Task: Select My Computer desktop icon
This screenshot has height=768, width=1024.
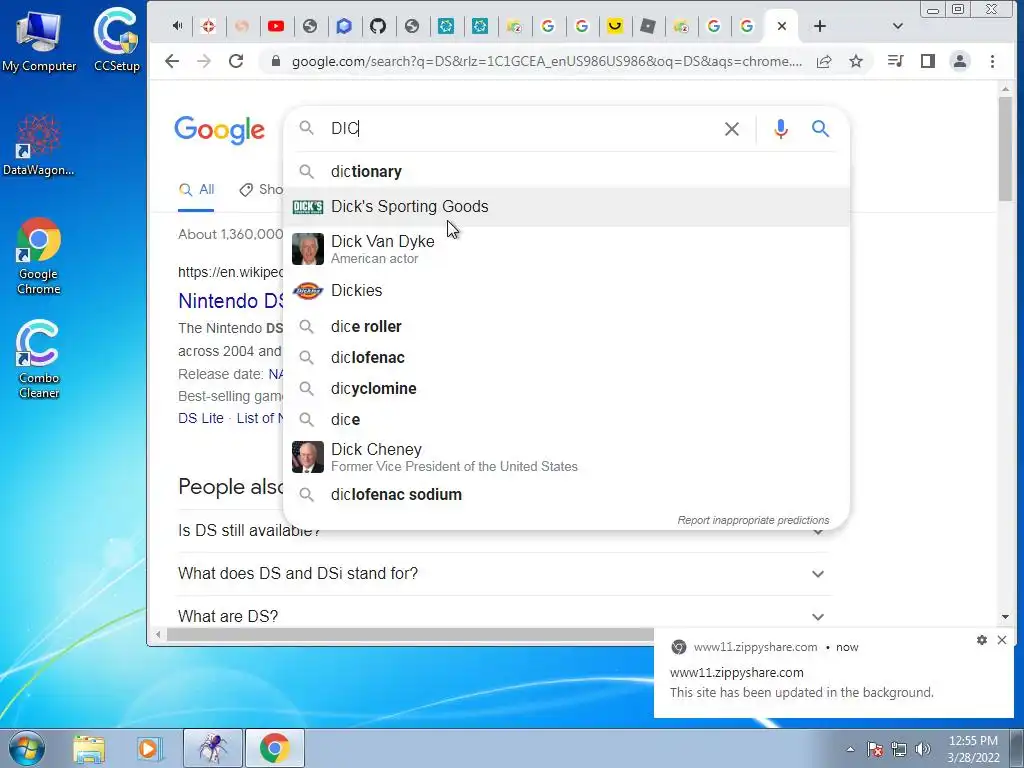Action: coord(39,40)
